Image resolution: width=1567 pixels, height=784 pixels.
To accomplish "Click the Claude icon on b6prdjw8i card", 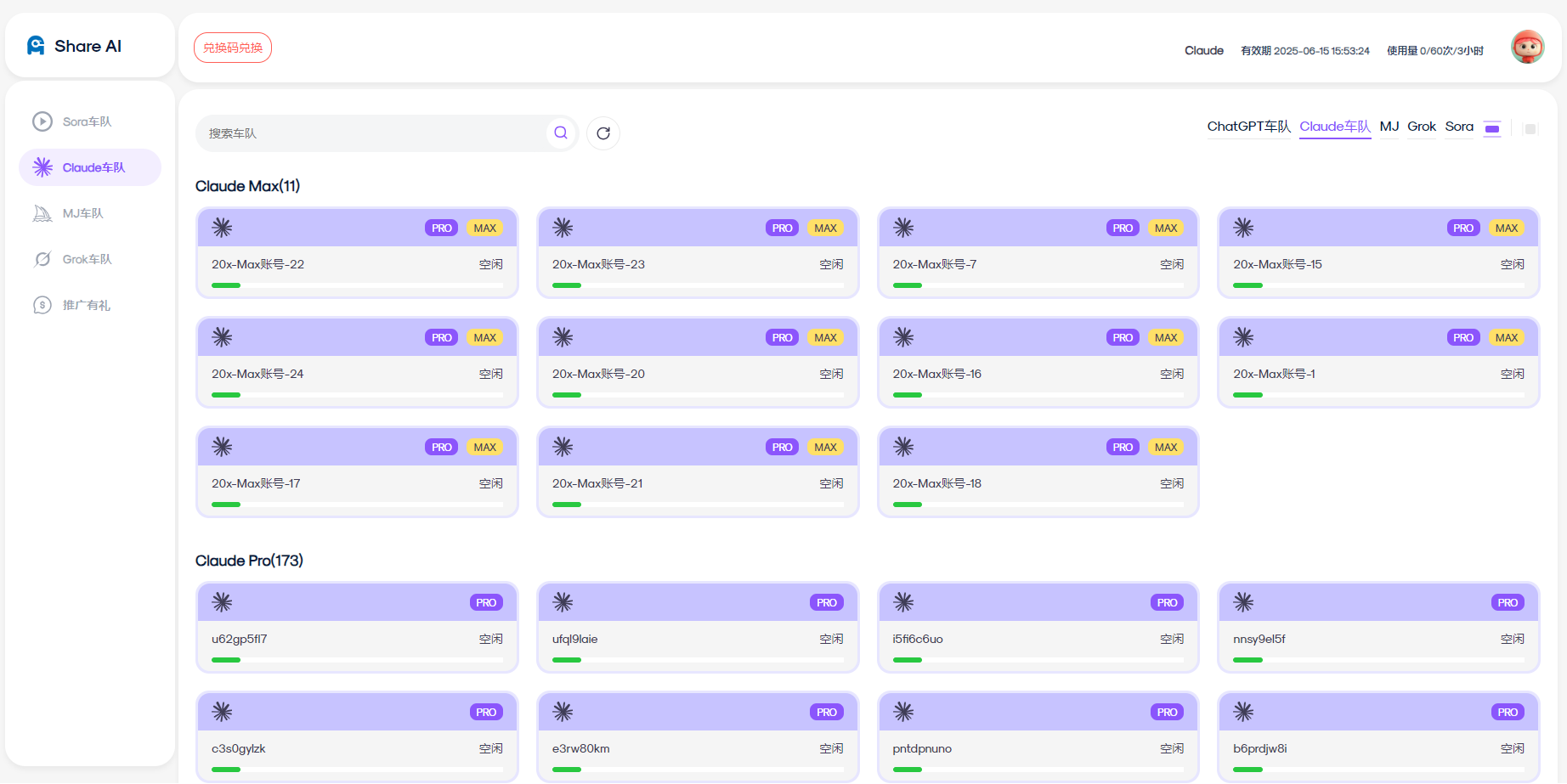I will click(x=1243, y=712).
